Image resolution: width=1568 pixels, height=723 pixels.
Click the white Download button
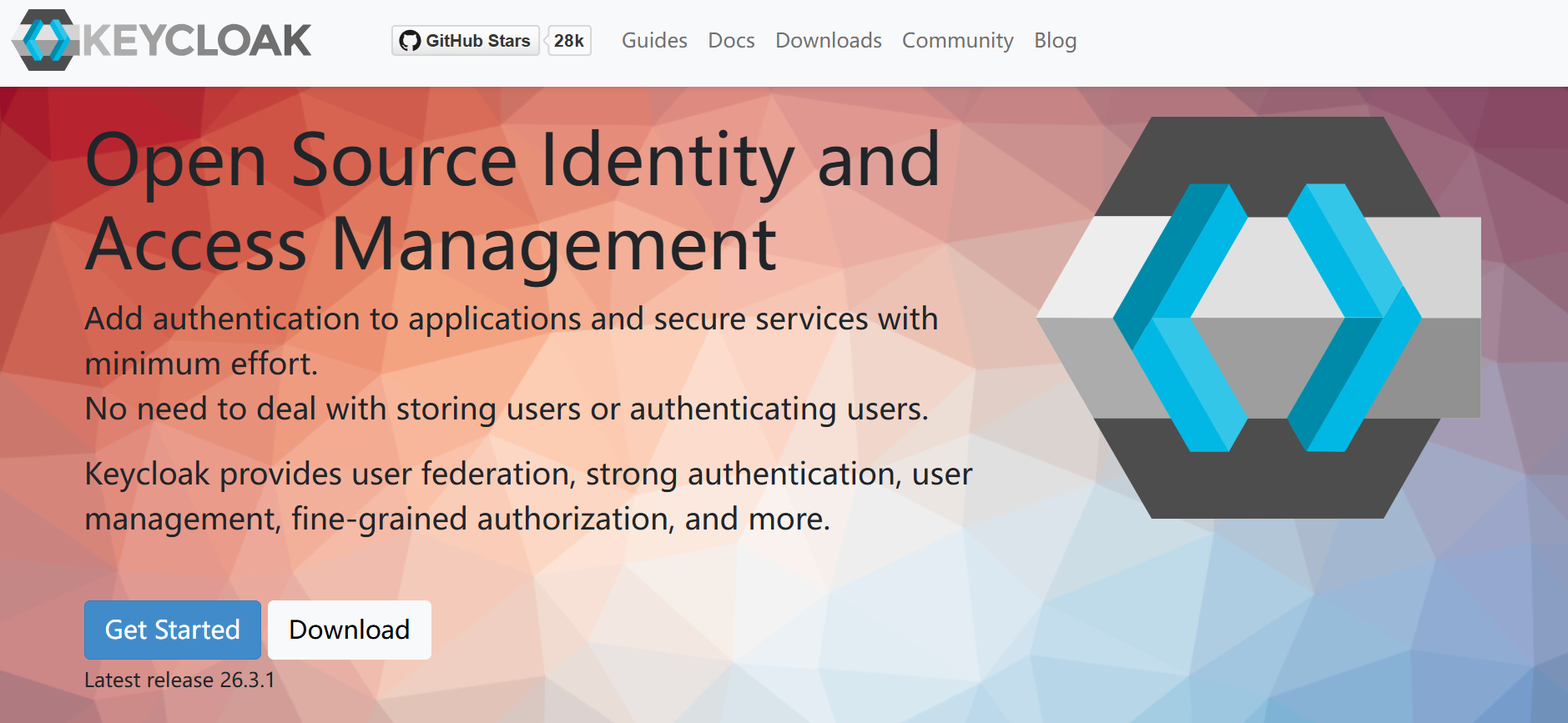click(350, 630)
